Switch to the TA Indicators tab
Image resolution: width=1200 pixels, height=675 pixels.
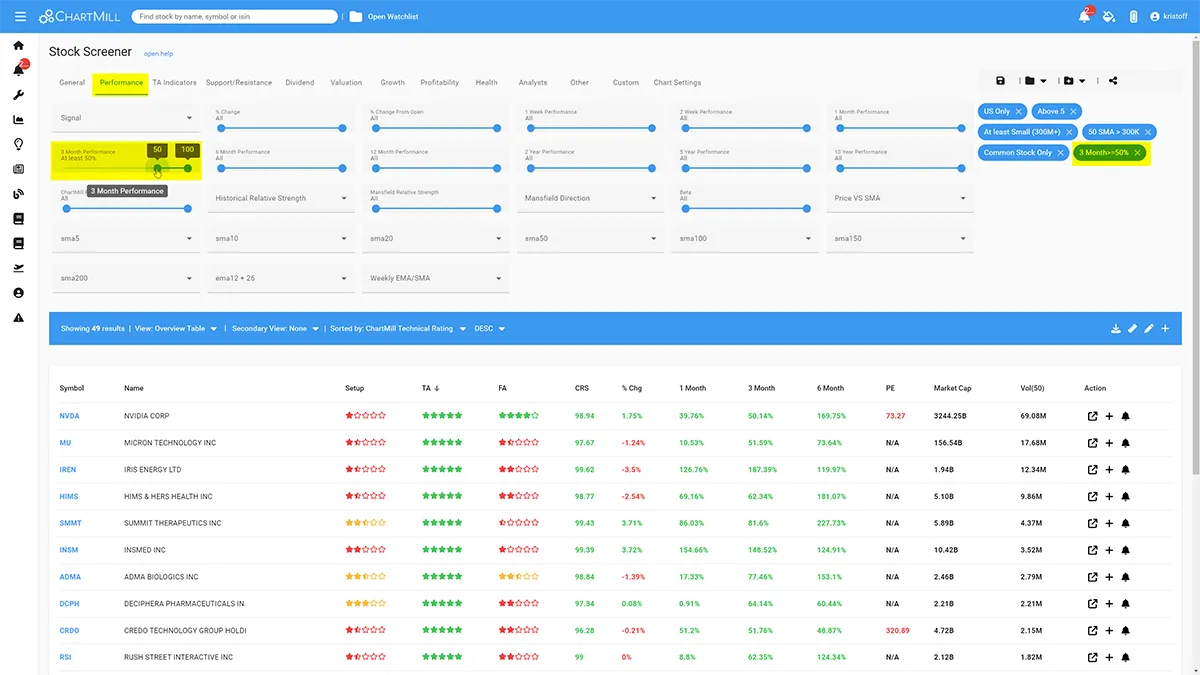tap(174, 82)
